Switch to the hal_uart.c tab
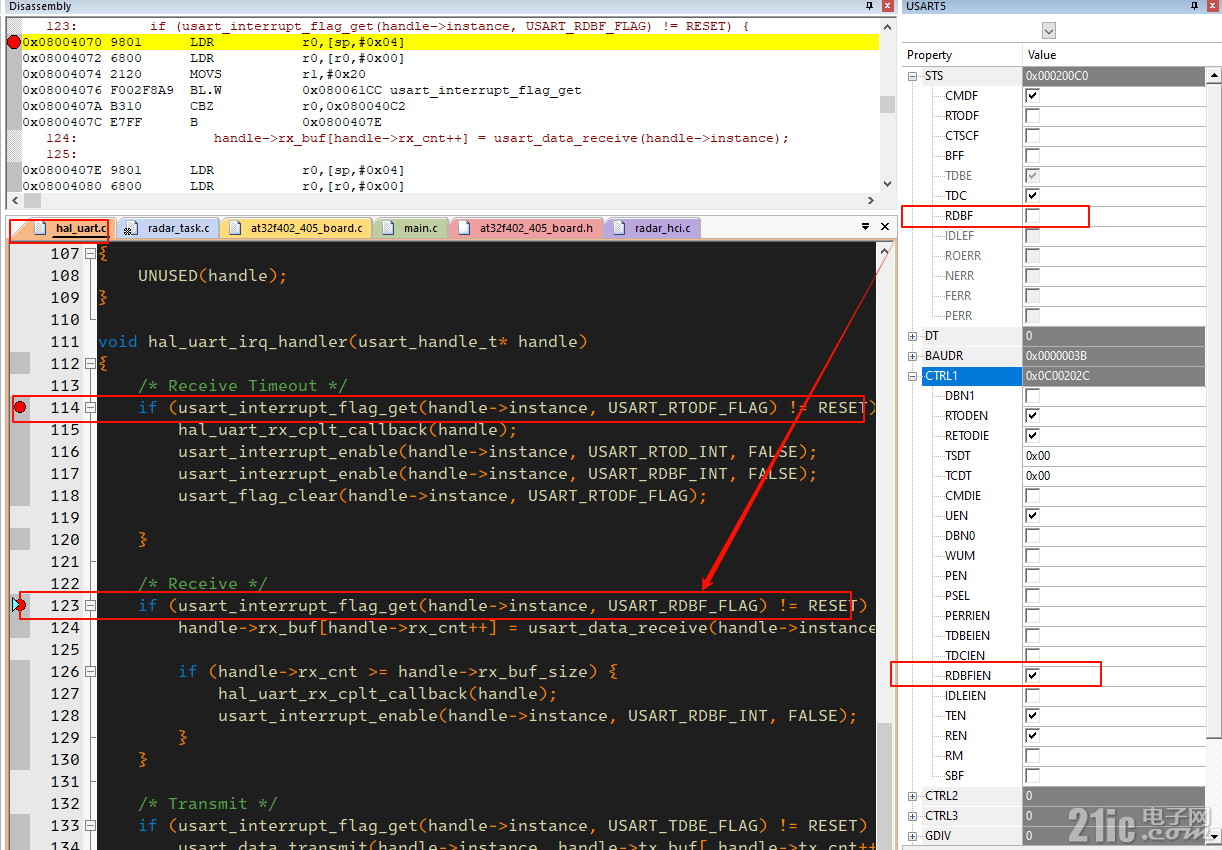This screenshot has height=850, width=1222. tap(80, 228)
